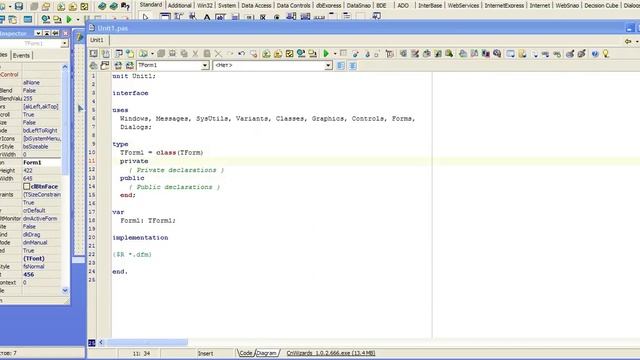
Task: Click the vertical strip's collapse arrow handle
Action: coord(80,109)
